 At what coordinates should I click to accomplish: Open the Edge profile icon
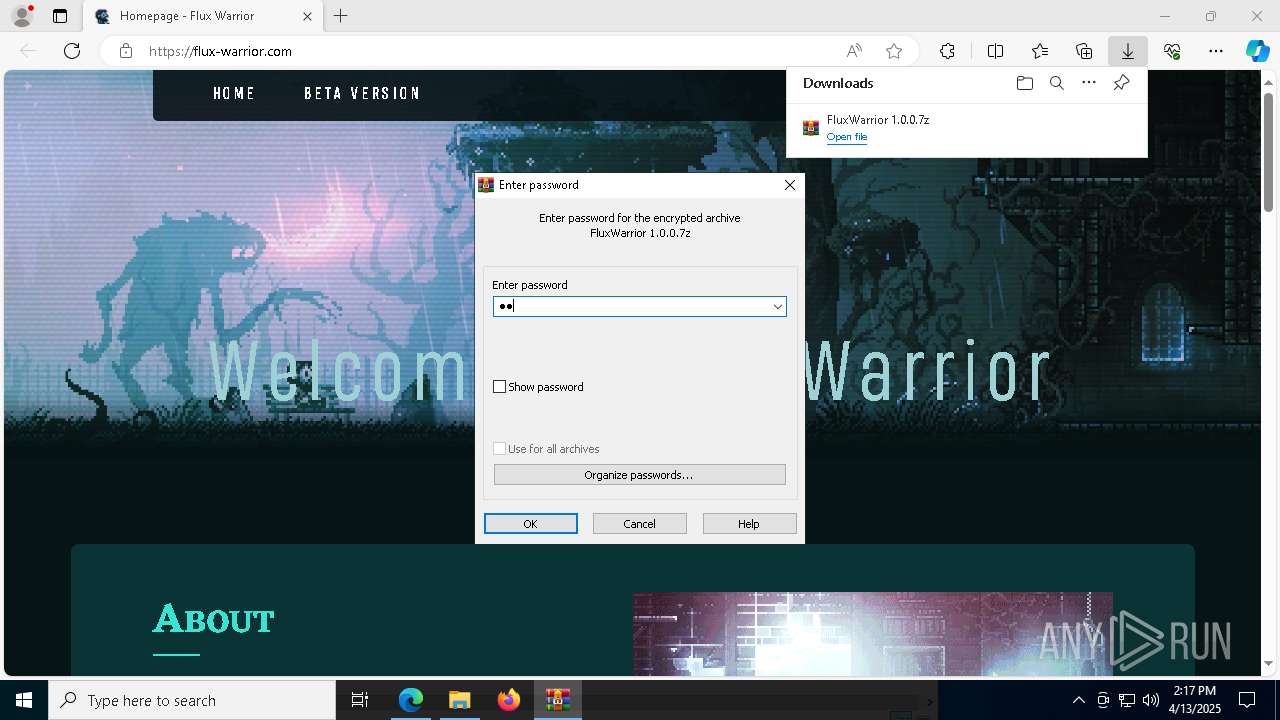coord(21,16)
